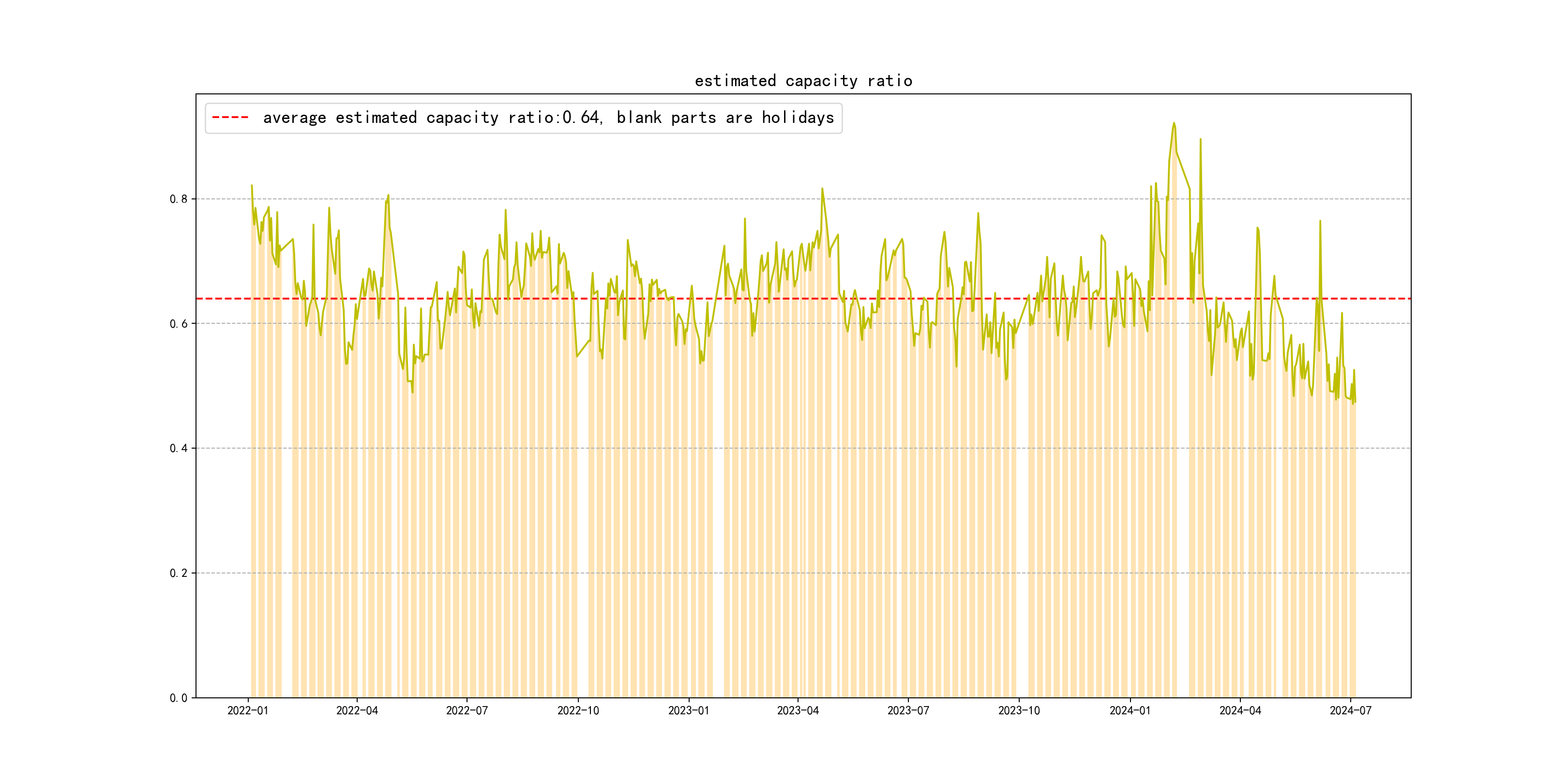Select the 0.8 y-axis tick label
This screenshot has height=784, width=1568.
click(179, 199)
